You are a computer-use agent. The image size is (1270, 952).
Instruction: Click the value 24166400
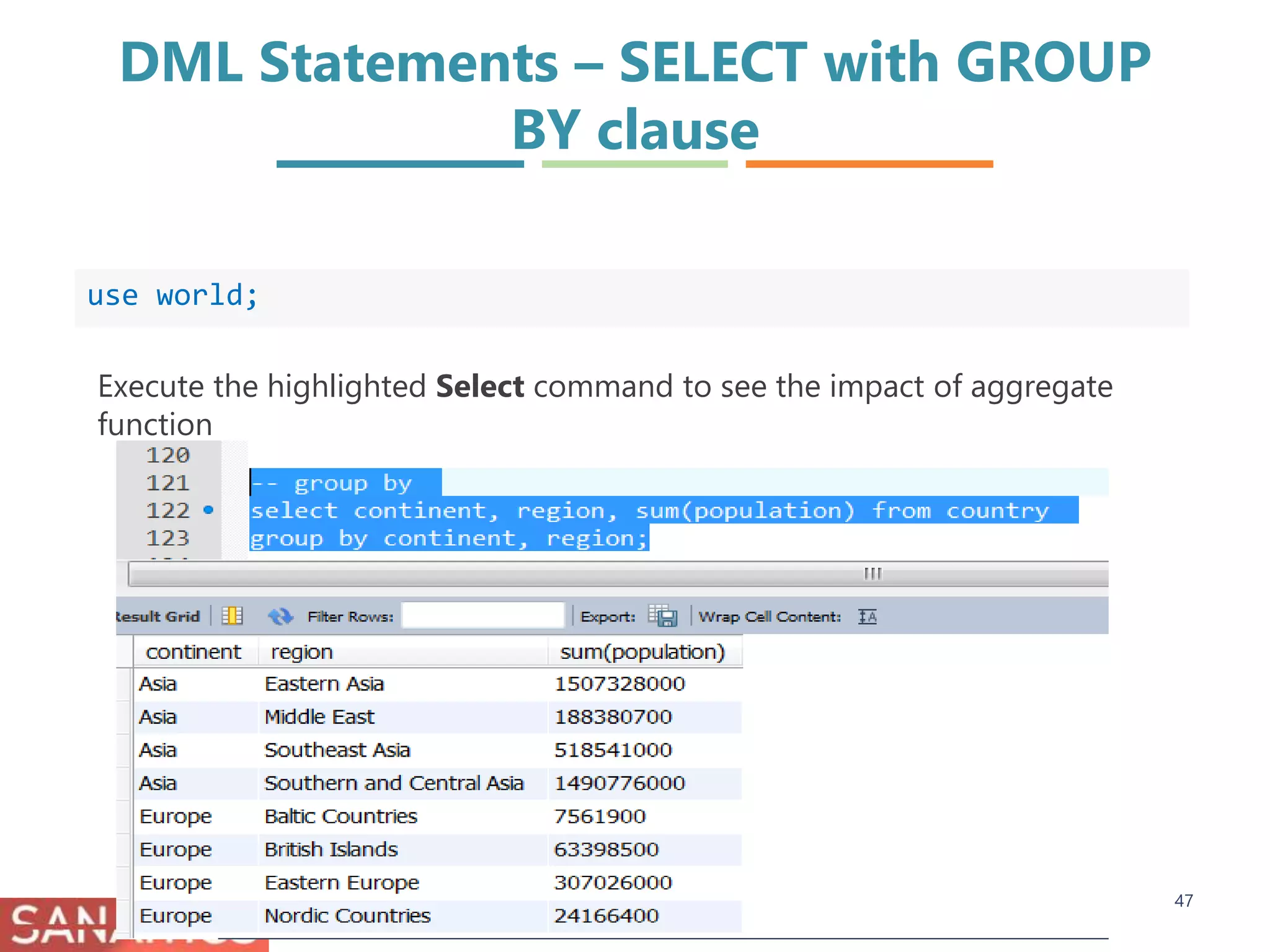point(606,916)
